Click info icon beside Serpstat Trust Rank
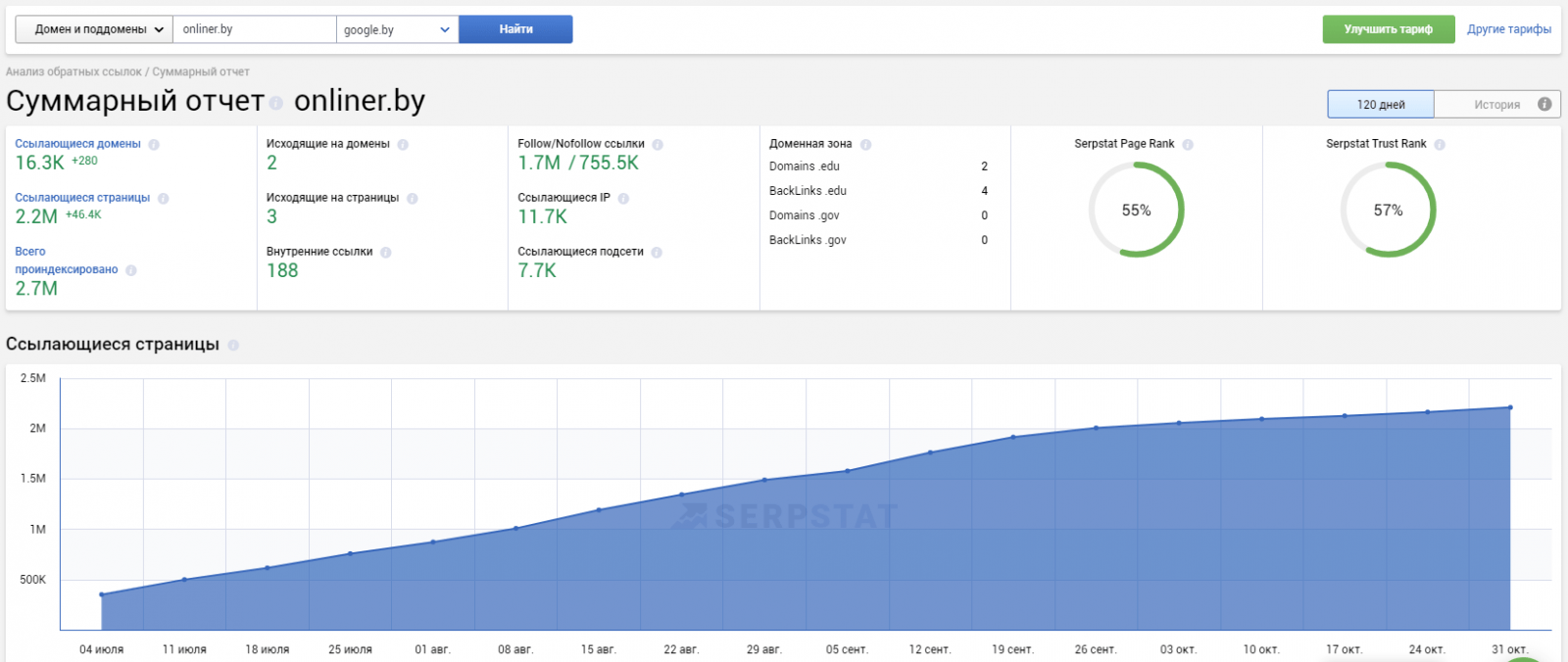The image size is (1568, 662). (1440, 144)
